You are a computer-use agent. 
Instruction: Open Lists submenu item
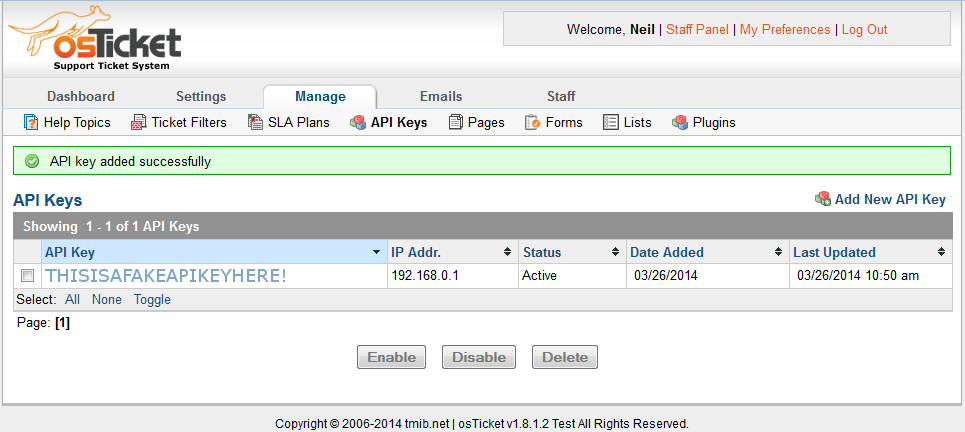coord(638,122)
